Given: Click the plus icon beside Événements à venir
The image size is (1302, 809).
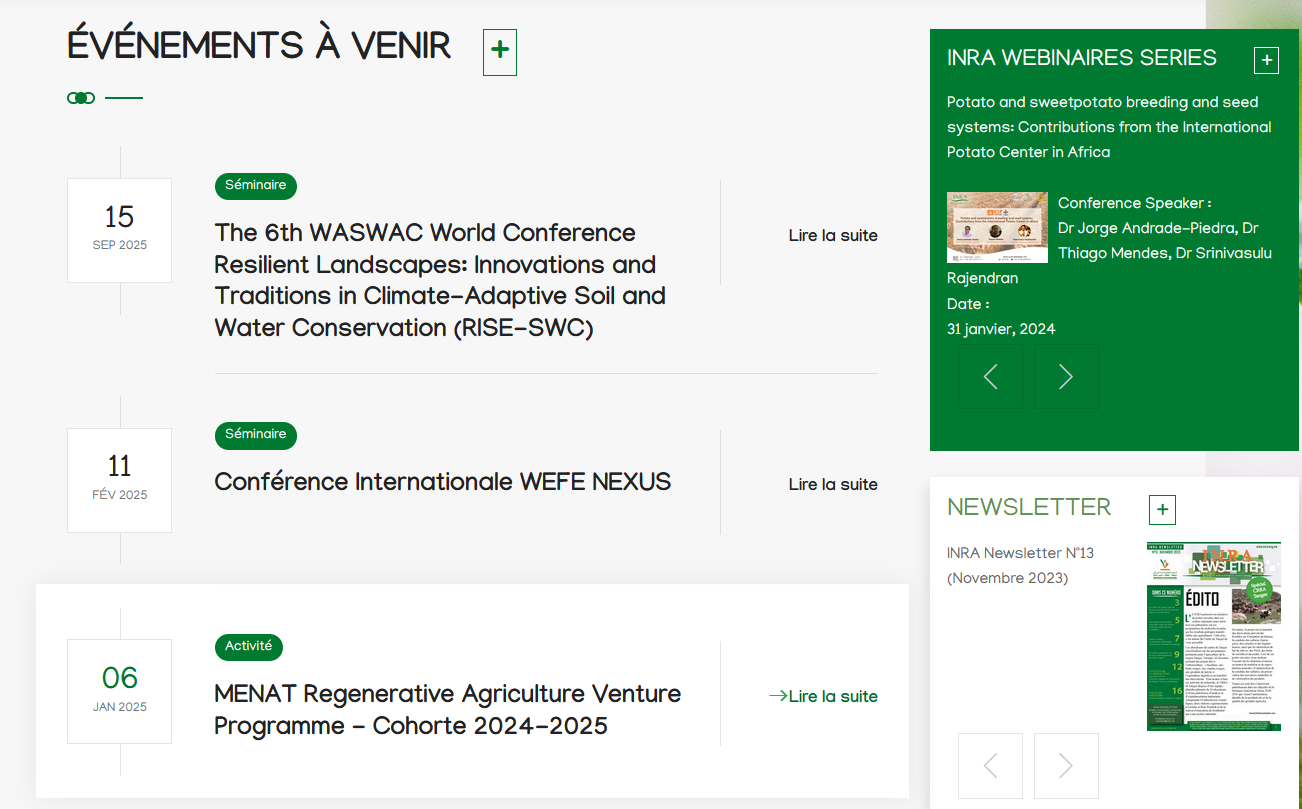Looking at the screenshot, I should [x=500, y=52].
